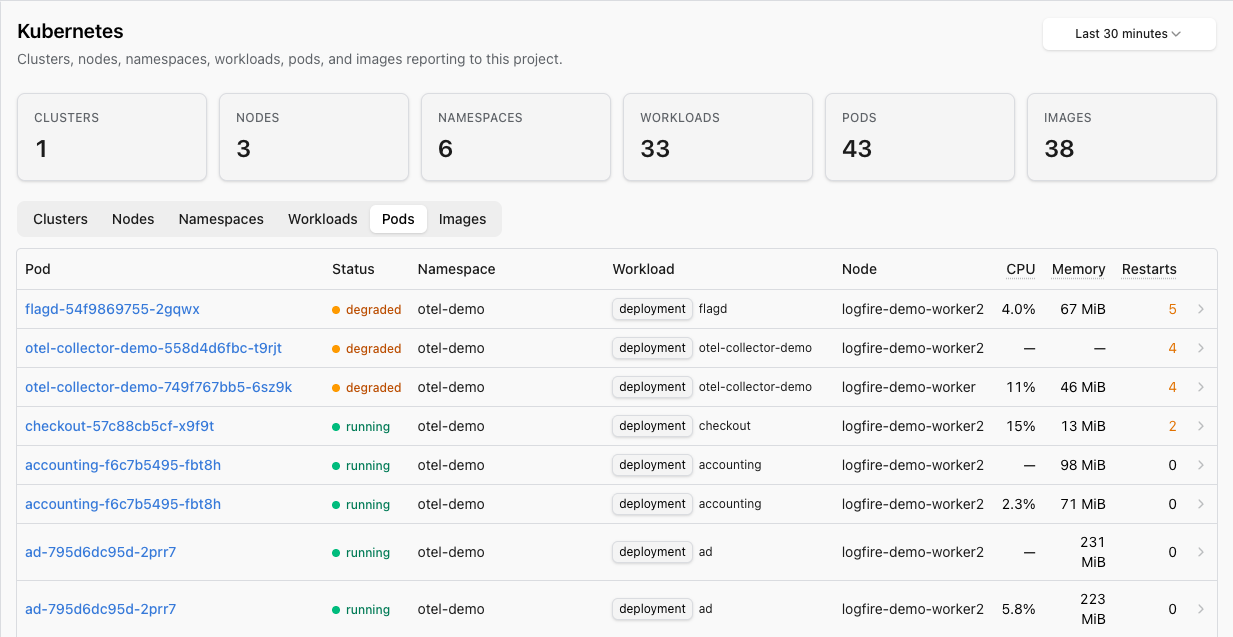This screenshot has height=637, width=1233.
Task: Sort by the CPU column header
Action: [x=1021, y=269]
